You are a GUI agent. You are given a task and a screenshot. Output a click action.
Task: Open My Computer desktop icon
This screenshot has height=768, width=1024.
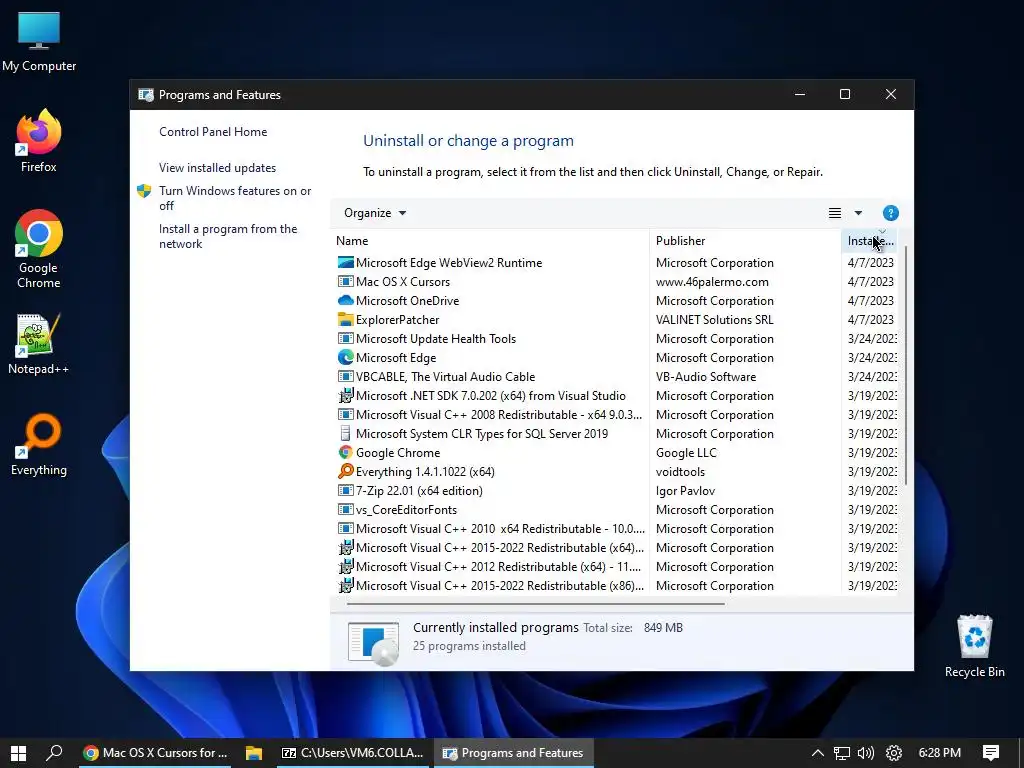click(x=39, y=42)
